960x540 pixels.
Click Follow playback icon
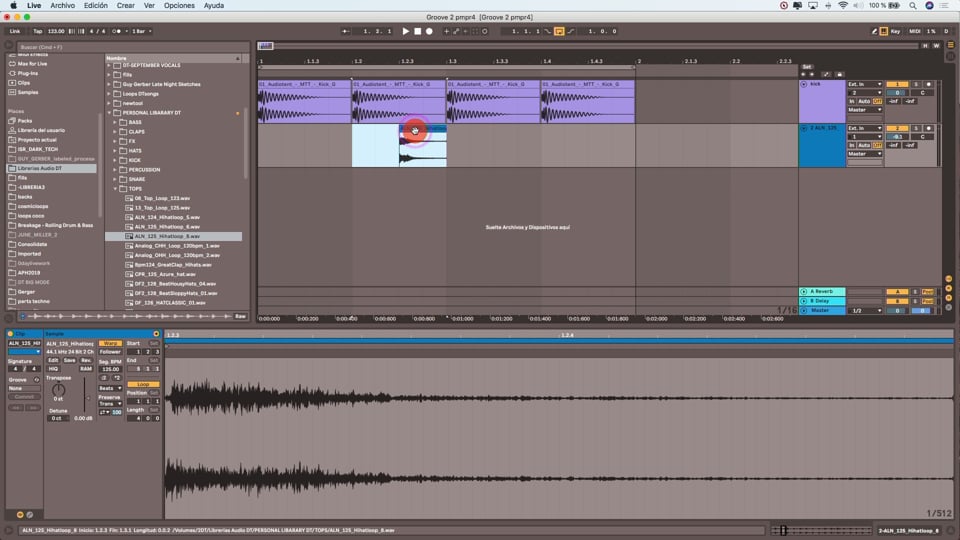[x=346, y=31]
